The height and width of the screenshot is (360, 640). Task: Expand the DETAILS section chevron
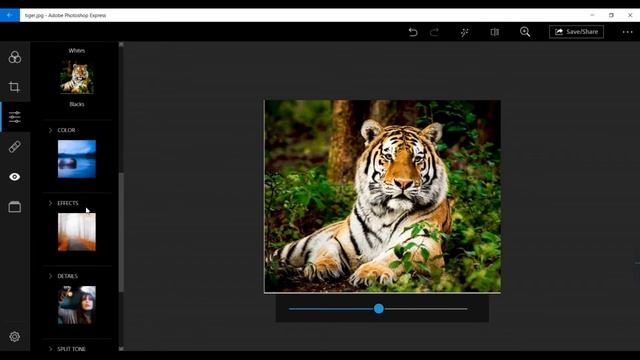[x=50, y=276]
